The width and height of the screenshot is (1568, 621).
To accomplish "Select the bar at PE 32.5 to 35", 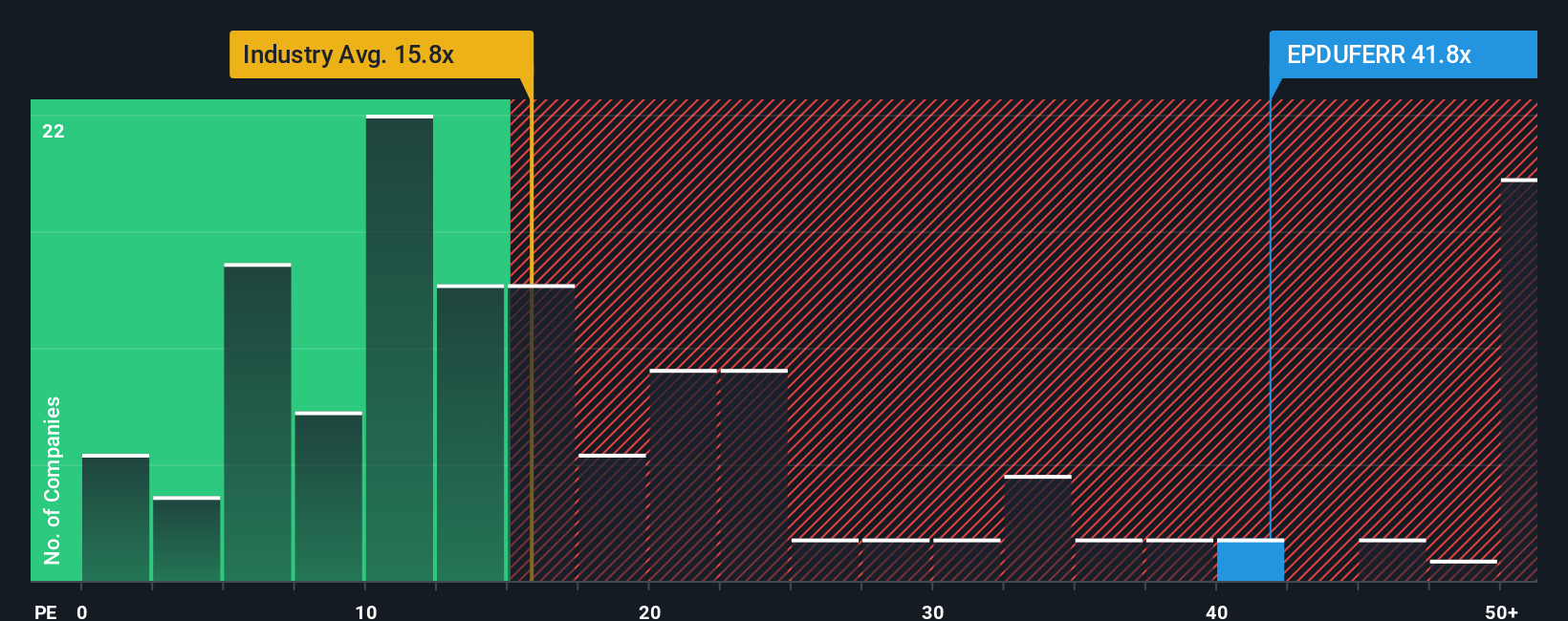I will [1037, 528].
